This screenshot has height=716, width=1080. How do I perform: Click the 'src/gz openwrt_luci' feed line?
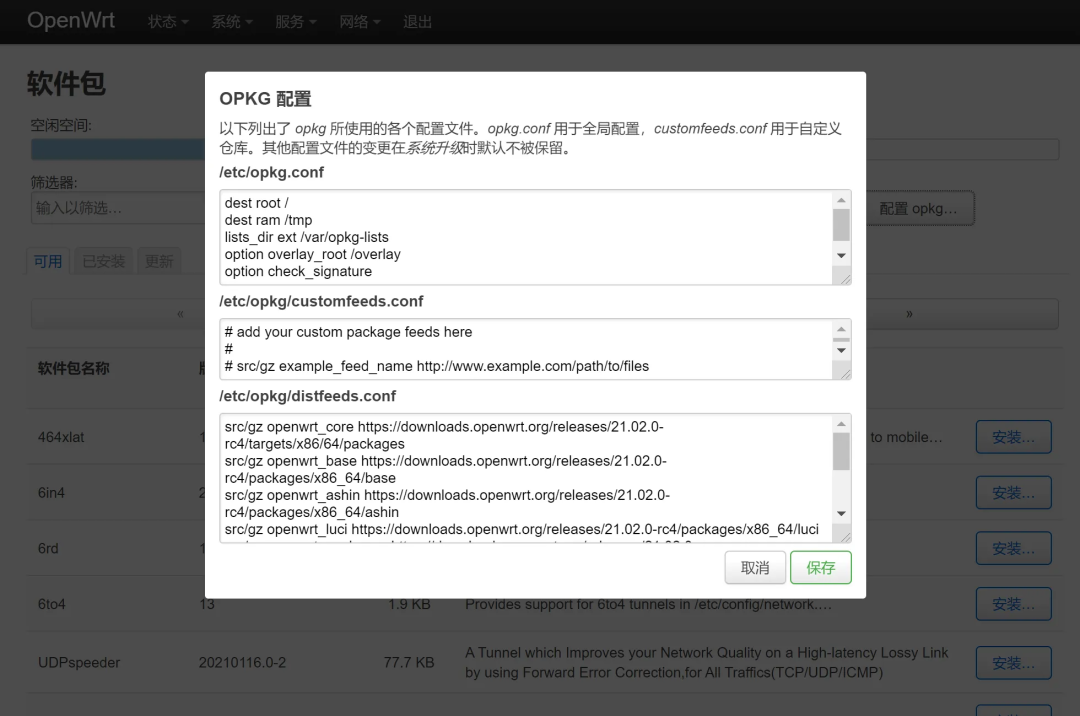521,529
